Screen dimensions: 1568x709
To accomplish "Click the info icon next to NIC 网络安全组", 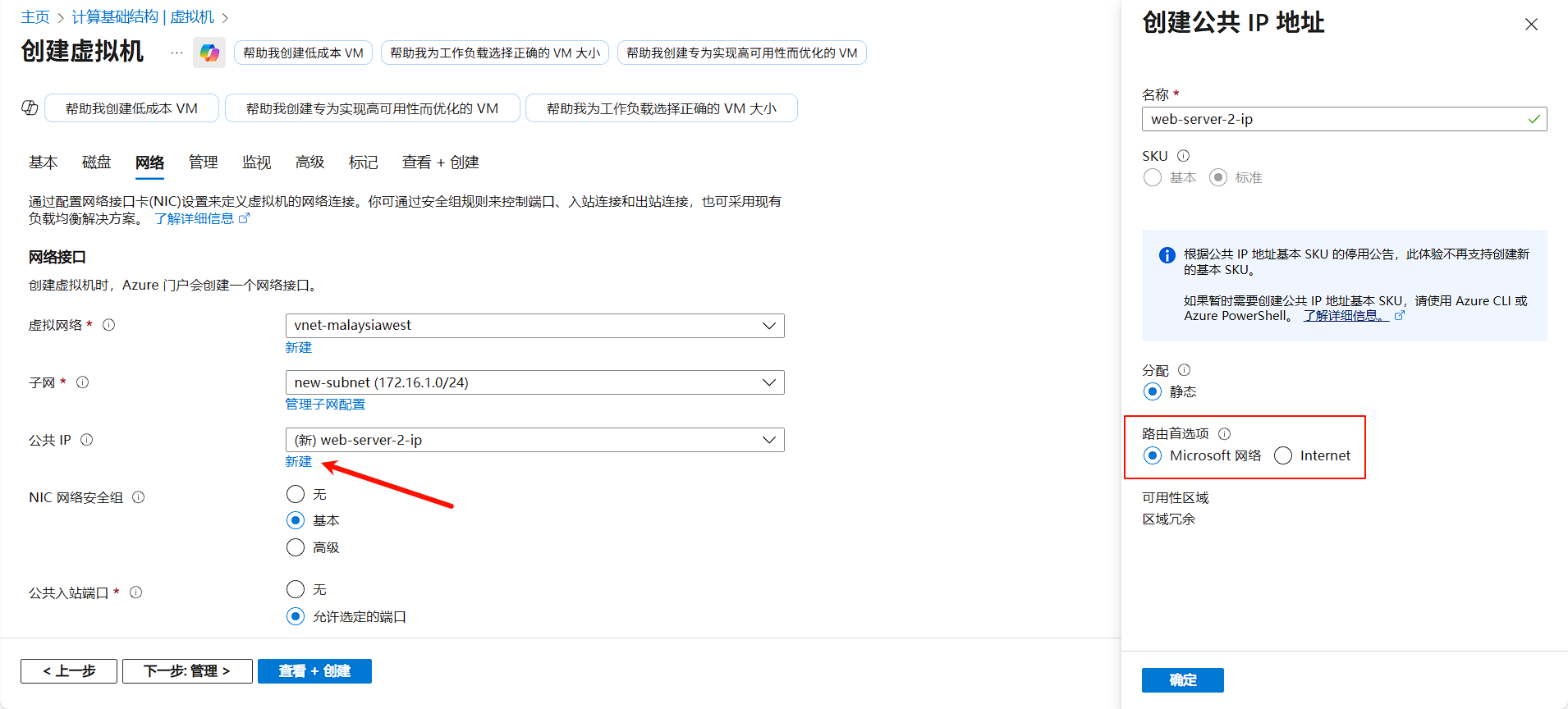I will pyautogui.click(x=138, y=497).
